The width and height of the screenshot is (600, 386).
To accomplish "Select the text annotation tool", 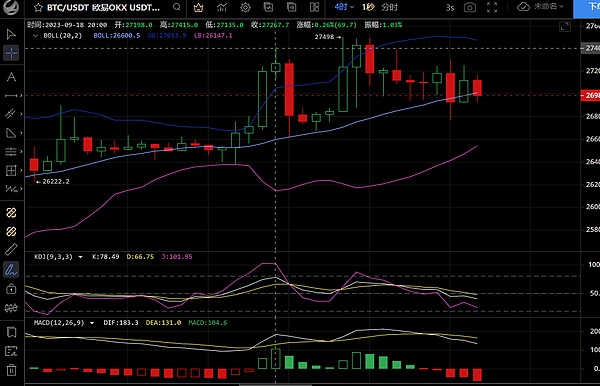I will [11, 77].
